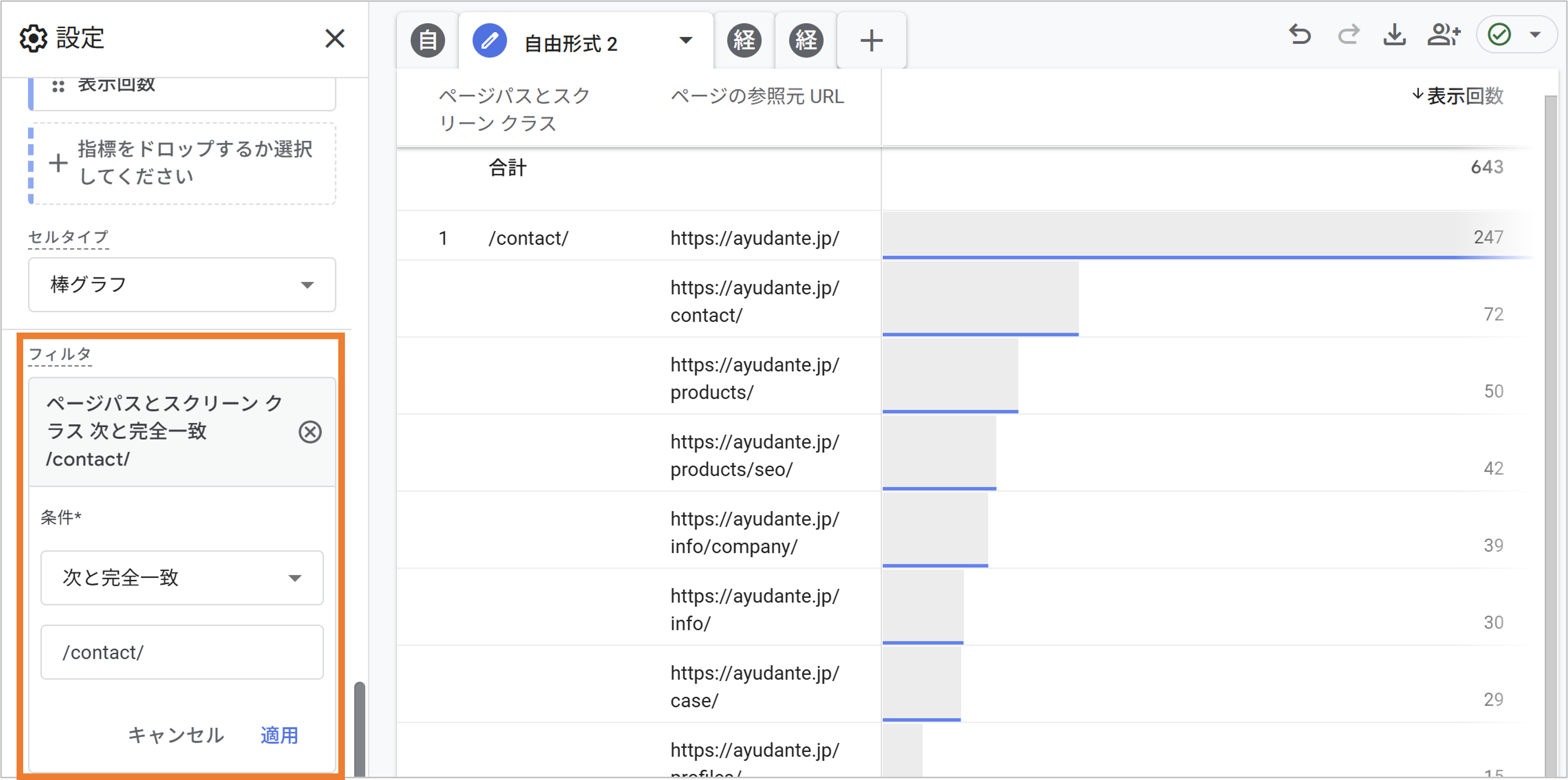Click the ayudante.jp/info/ referrer row
Viewport: 1568px width, 780px height.
pos(754,609)
